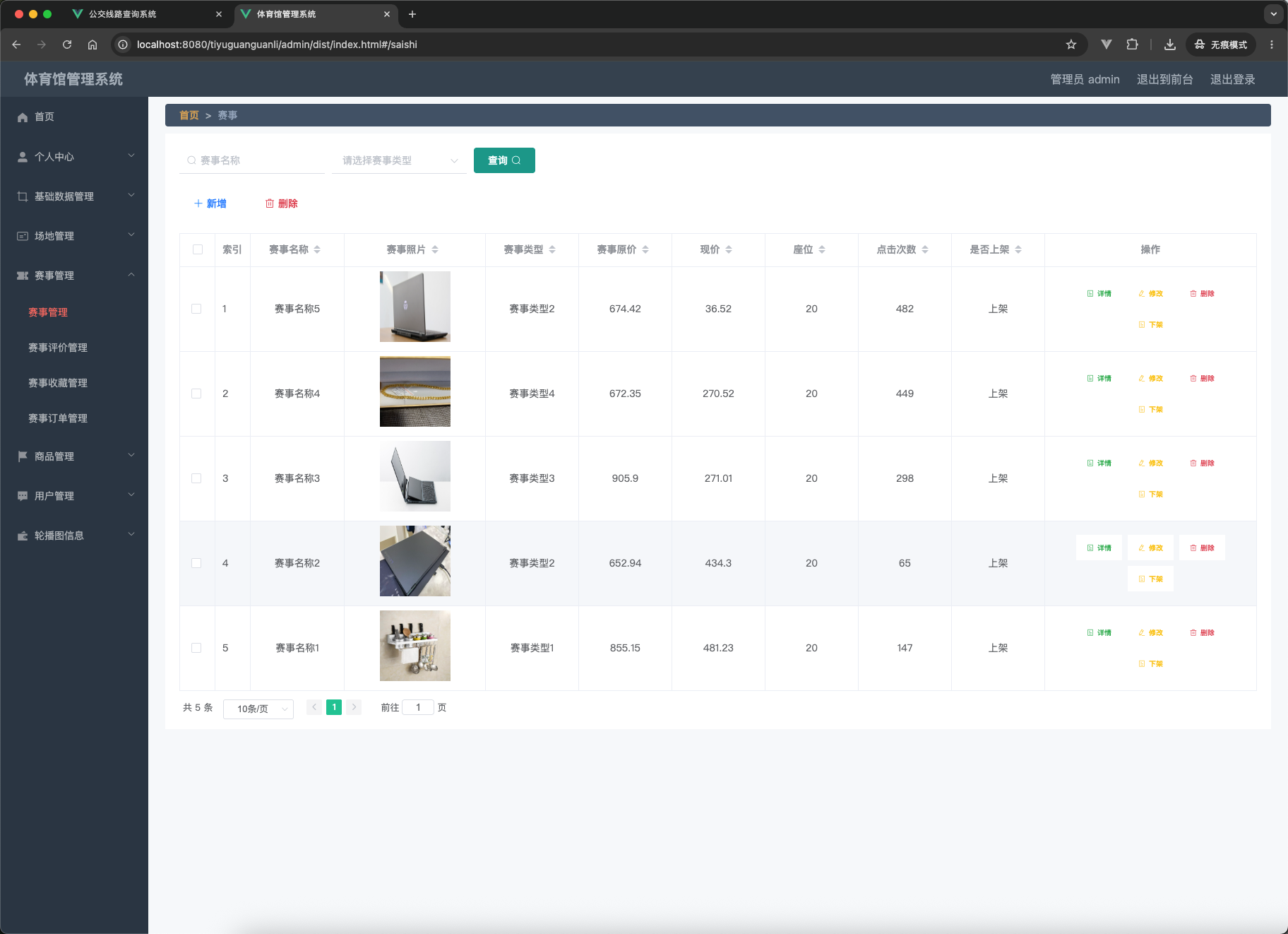Image resolution: width=1288 pixels, height=934 pixels.
Task: Sort by 是否上架 column arrows
Action: coord(1018,249)
